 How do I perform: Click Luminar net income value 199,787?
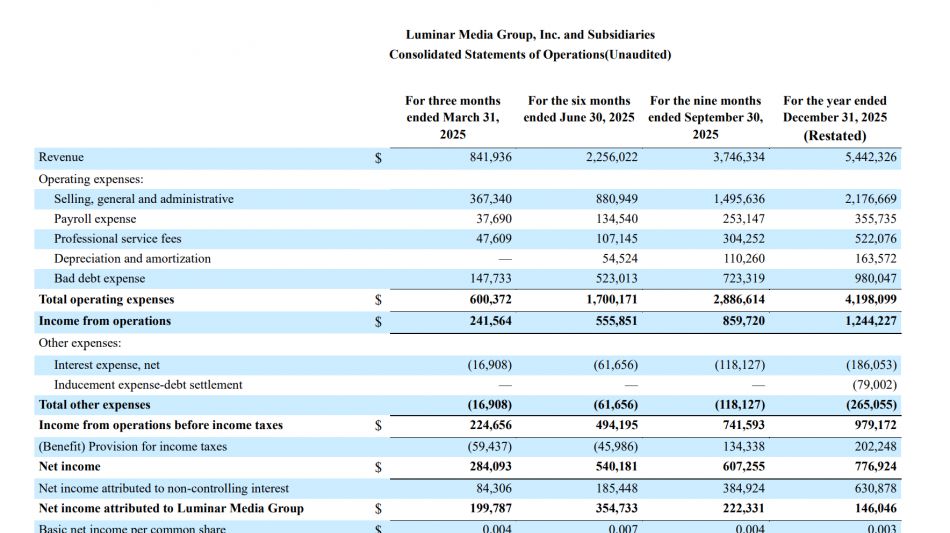490,508
